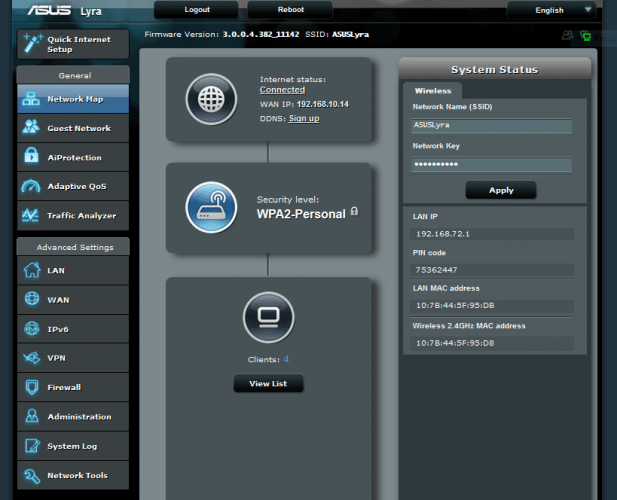Open Network Tools page
This screenshot has width=617, height=500.
pos(73,475)
